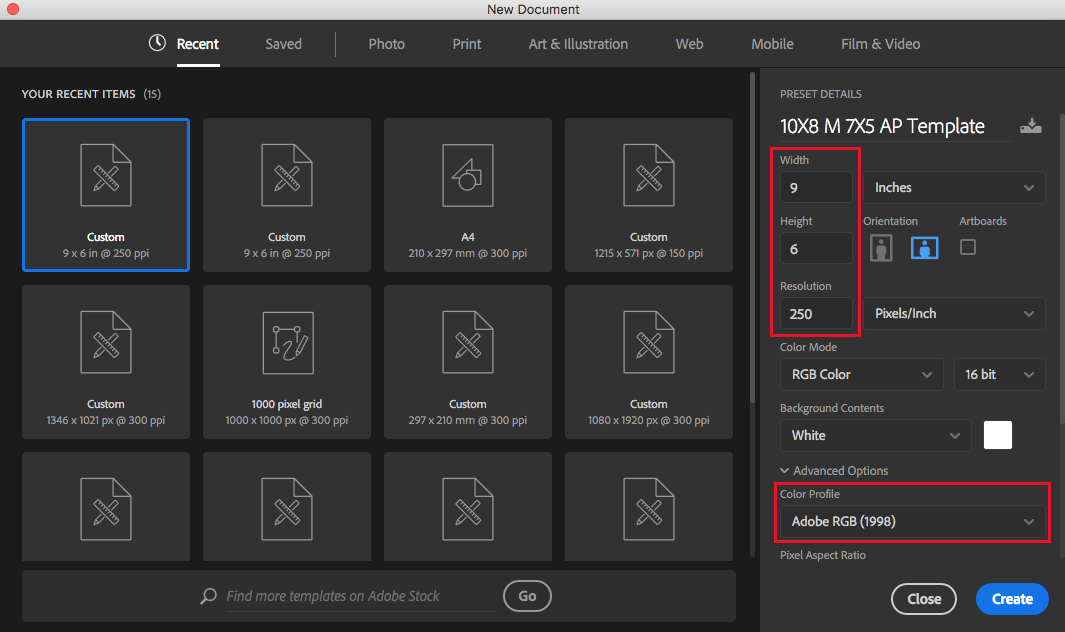The width and height of the screenshot is (1065, 632).
Task: Click the Close button
Action: [924, 599]
